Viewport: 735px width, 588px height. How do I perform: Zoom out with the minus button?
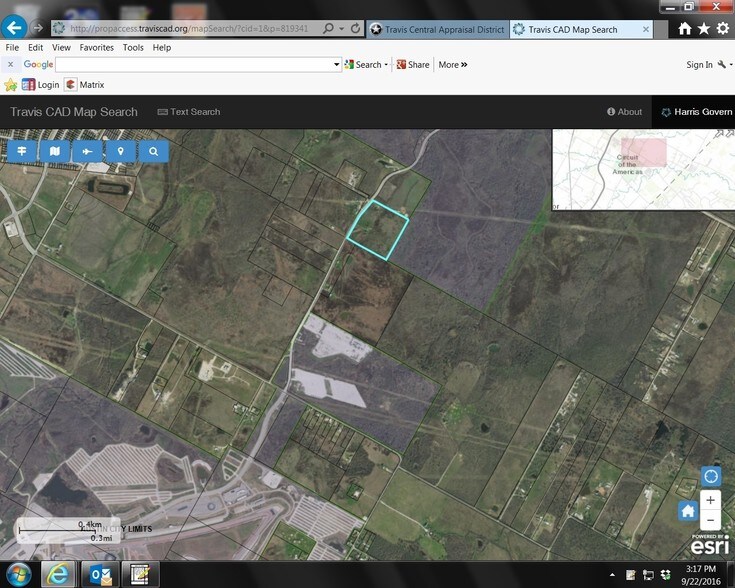click(711, 520)
